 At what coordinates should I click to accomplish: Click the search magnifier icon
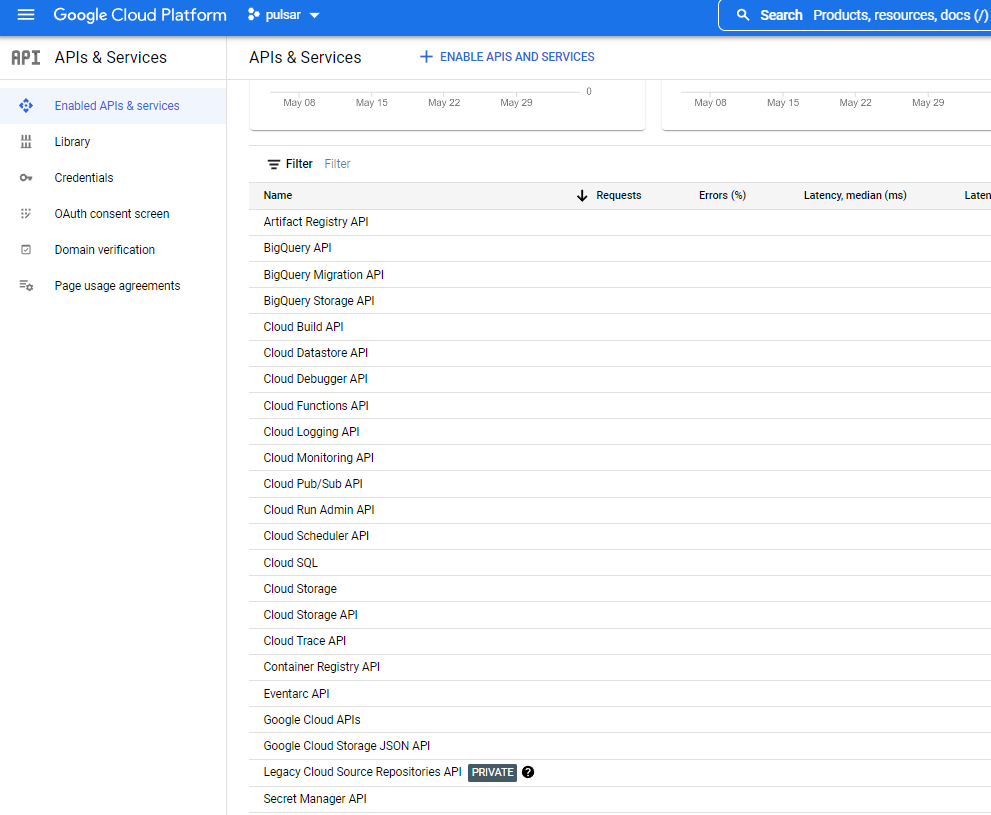pos(743,15)
